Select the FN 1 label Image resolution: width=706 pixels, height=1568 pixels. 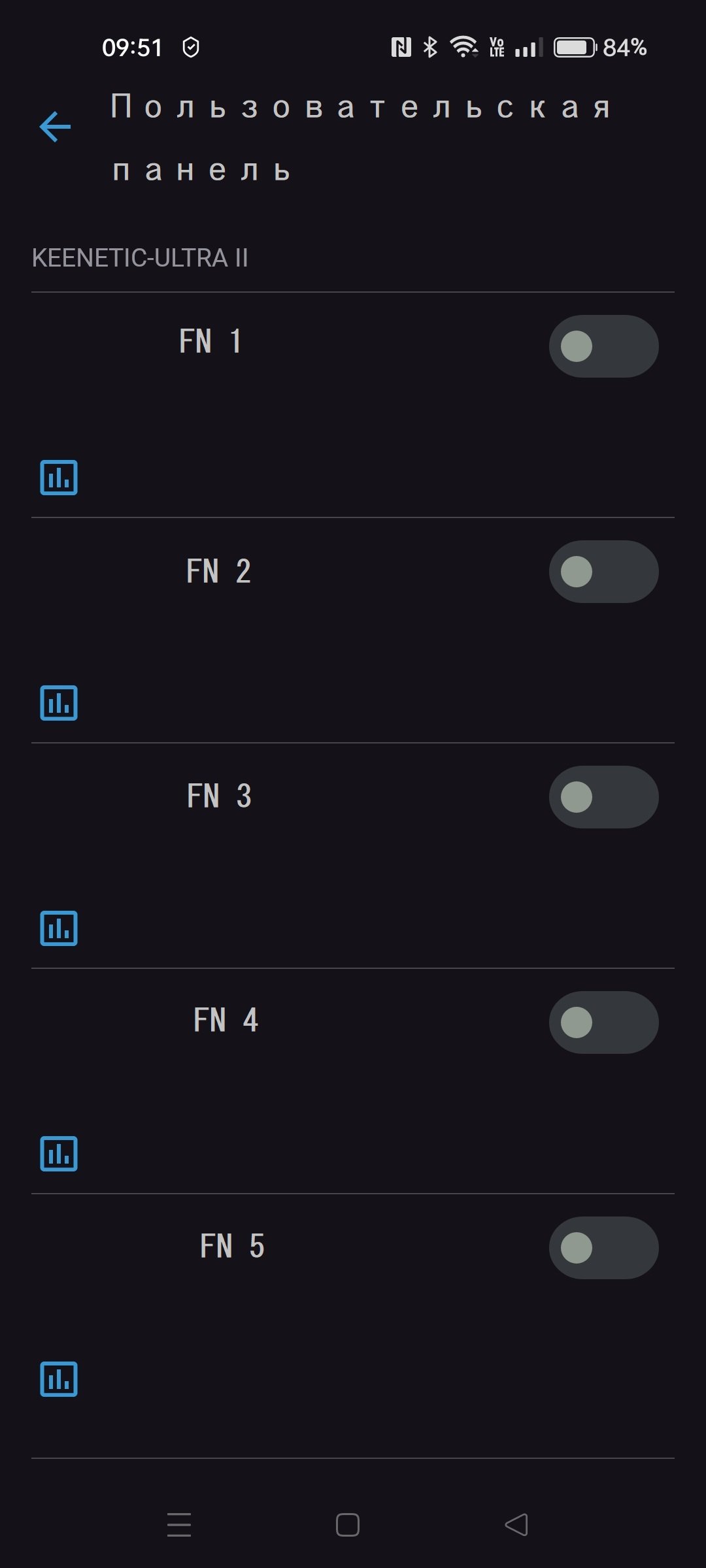(x=211, y=341)
